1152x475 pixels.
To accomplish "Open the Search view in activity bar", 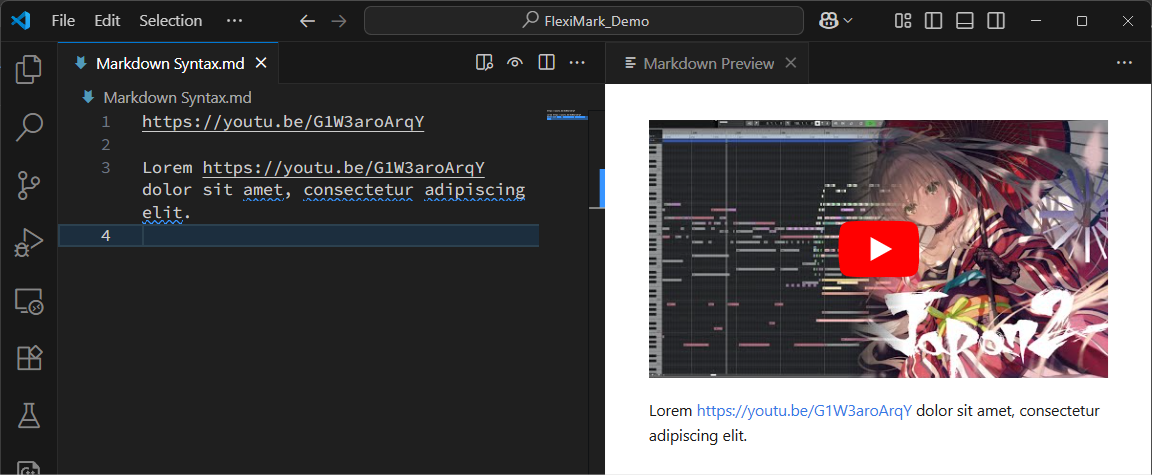I will (29, 127).
